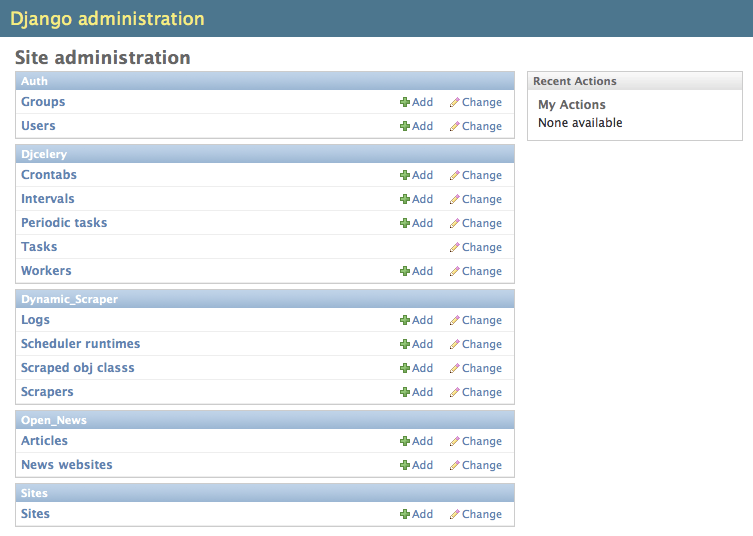Click the pencil Change icon for Periodic tasks

click(454, 223)
